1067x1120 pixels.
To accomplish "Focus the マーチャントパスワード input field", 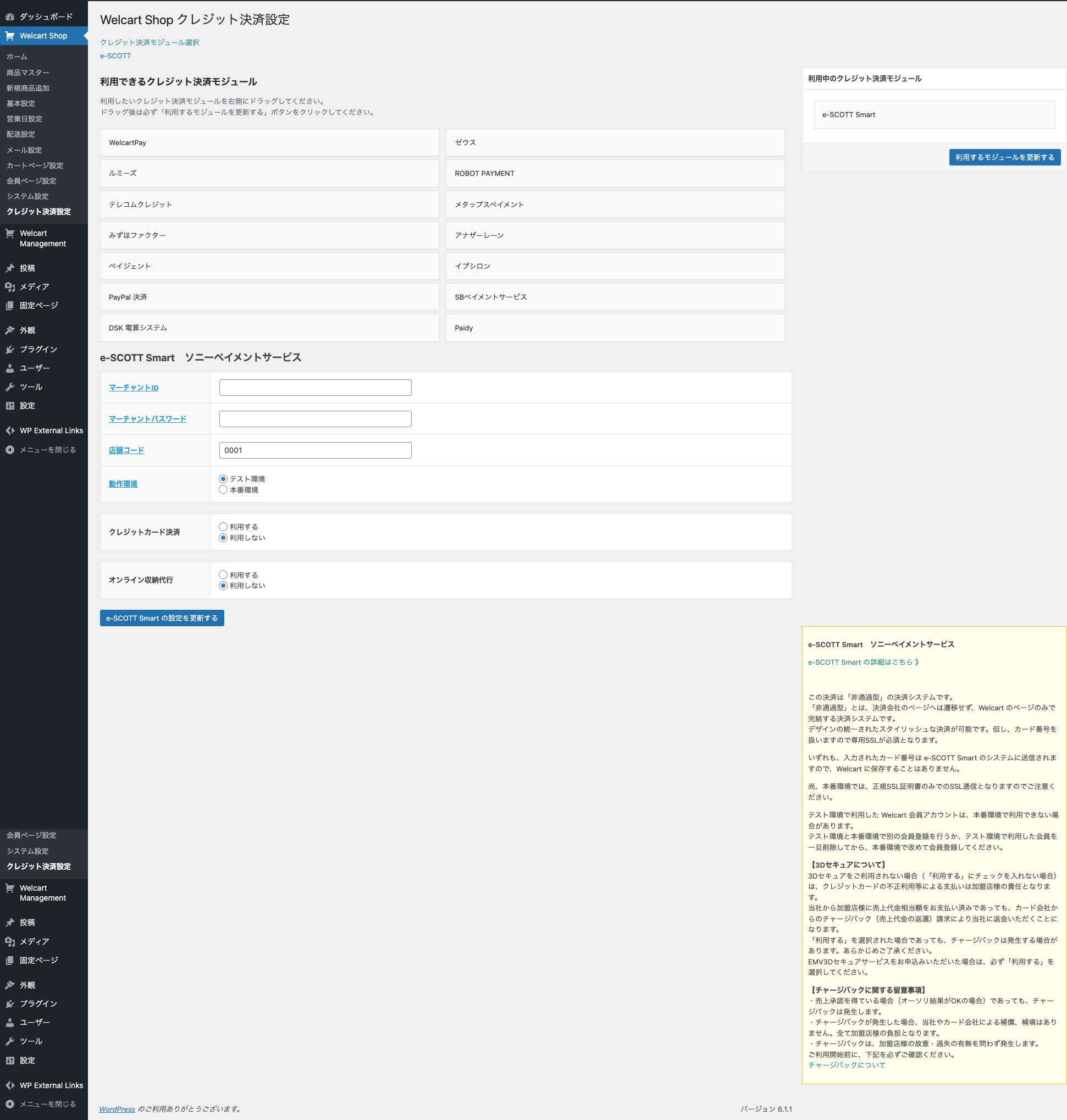I will (x=315, y=419).
